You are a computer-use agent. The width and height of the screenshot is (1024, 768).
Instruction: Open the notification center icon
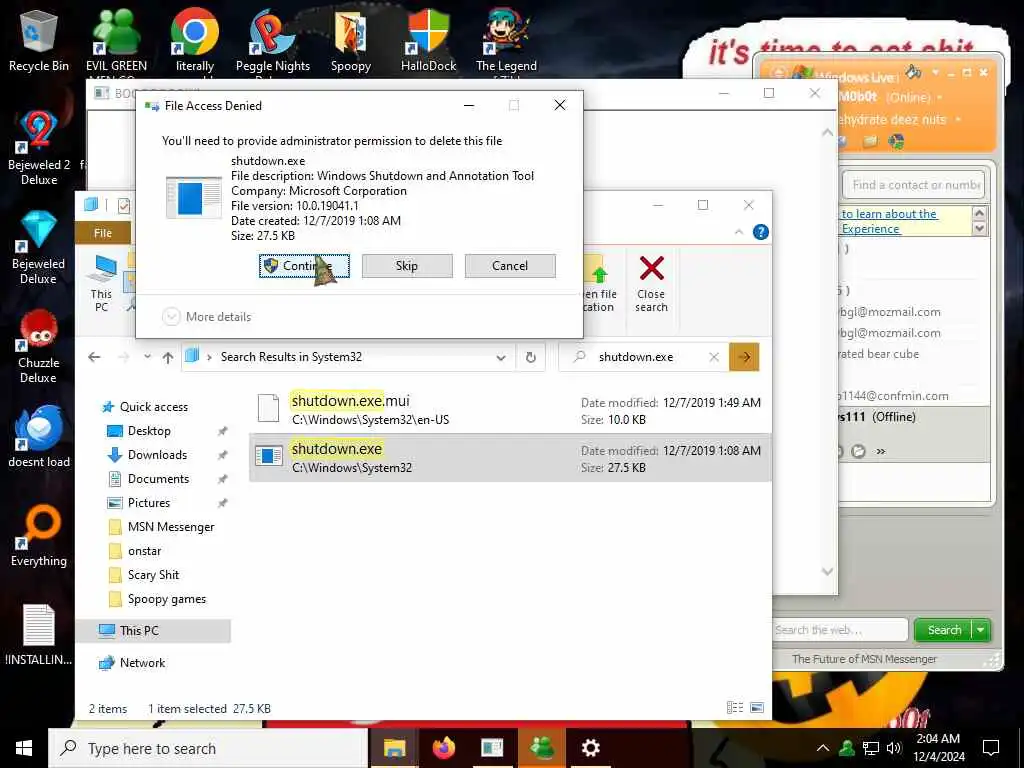click(x=991, y=748)
